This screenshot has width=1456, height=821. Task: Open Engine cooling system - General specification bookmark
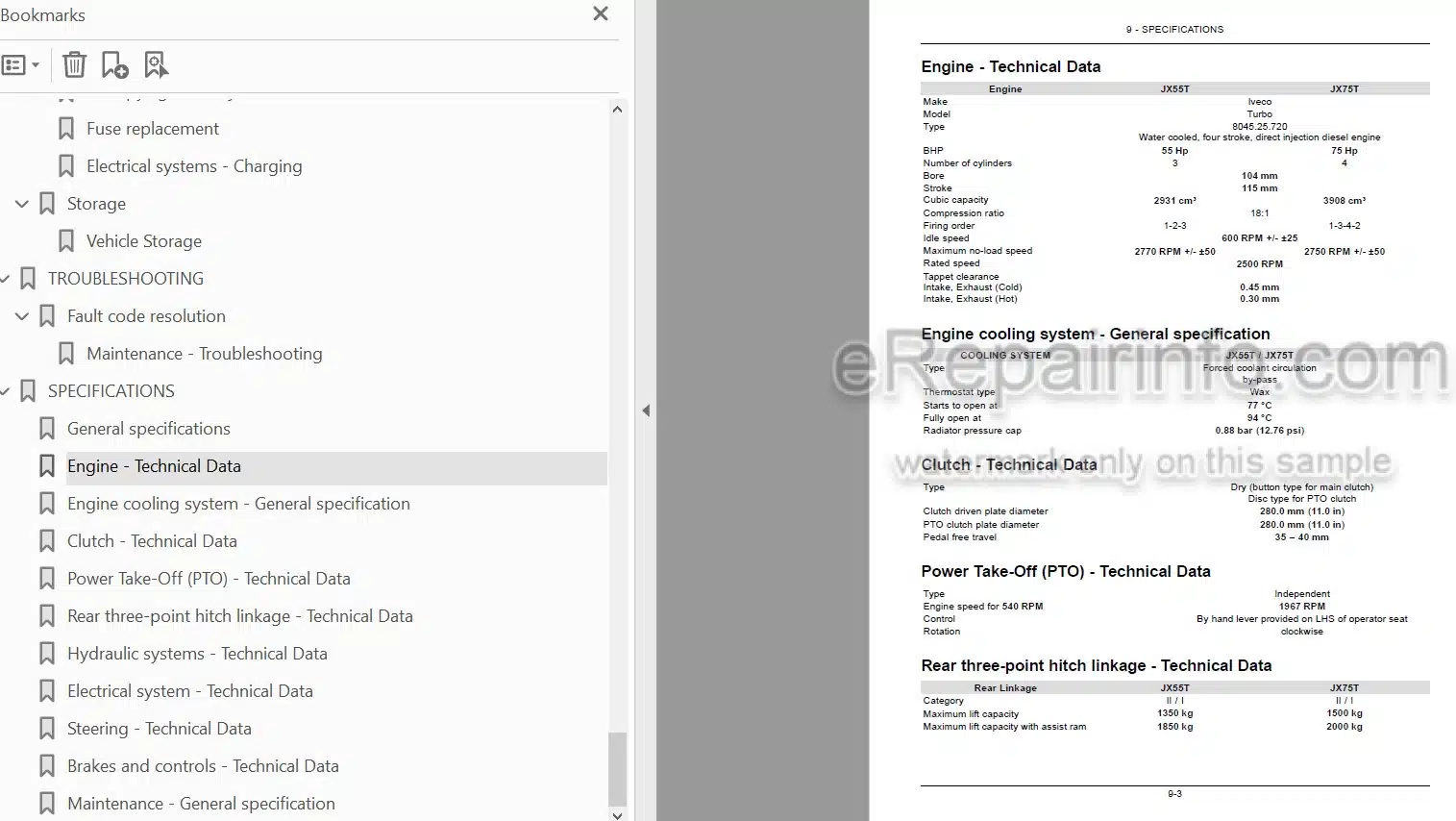(238, 504)
